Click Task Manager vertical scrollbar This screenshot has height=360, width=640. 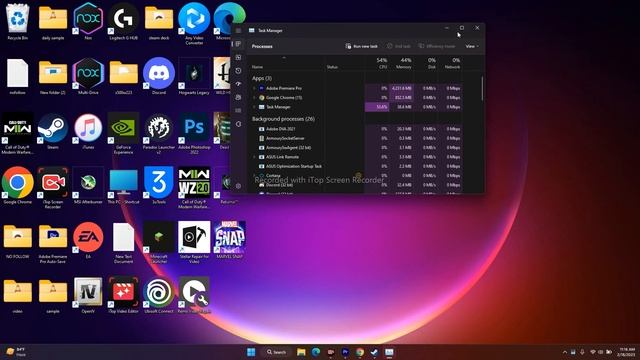(x=482, y=89)
